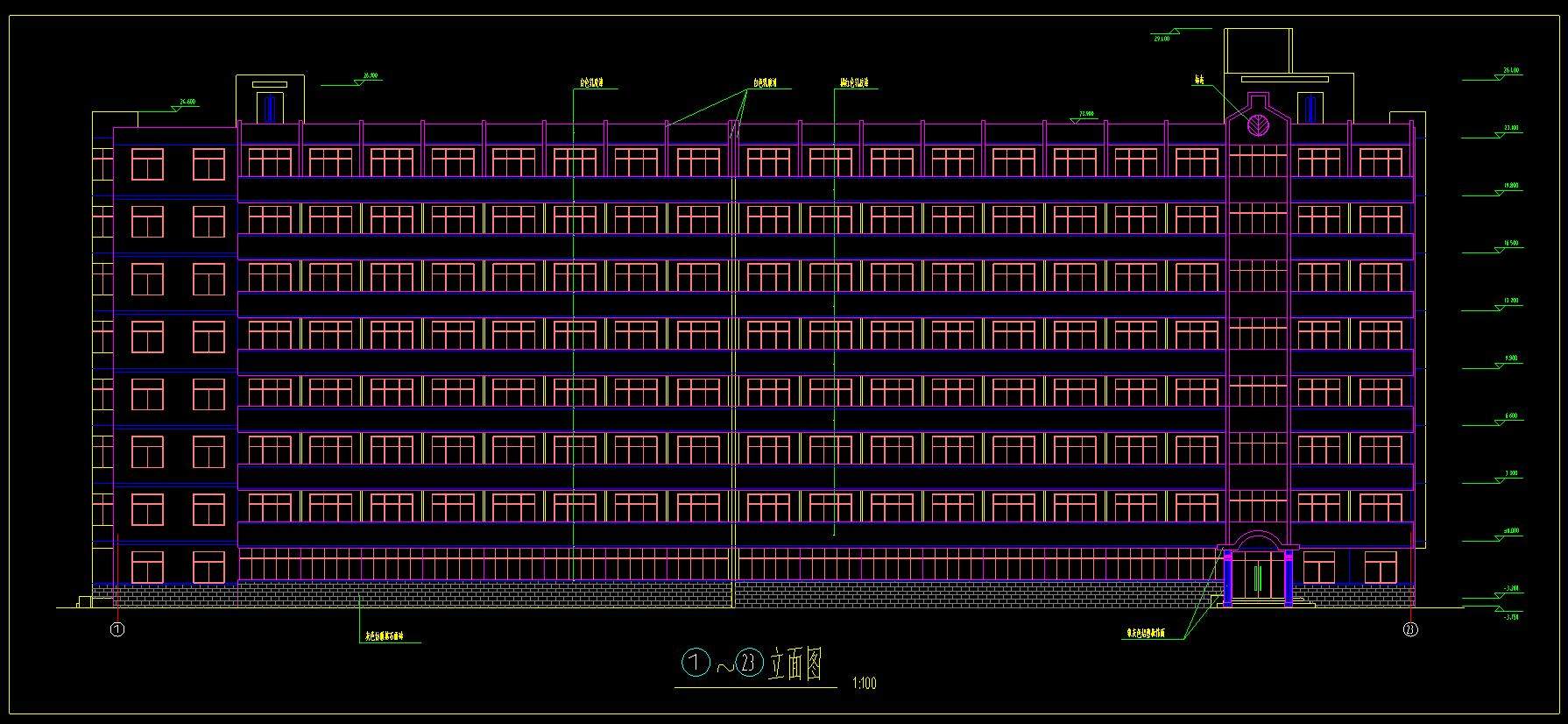
Task: Click the axis 1 circle marker at bottom left
Action: click(x=117, y=628)
